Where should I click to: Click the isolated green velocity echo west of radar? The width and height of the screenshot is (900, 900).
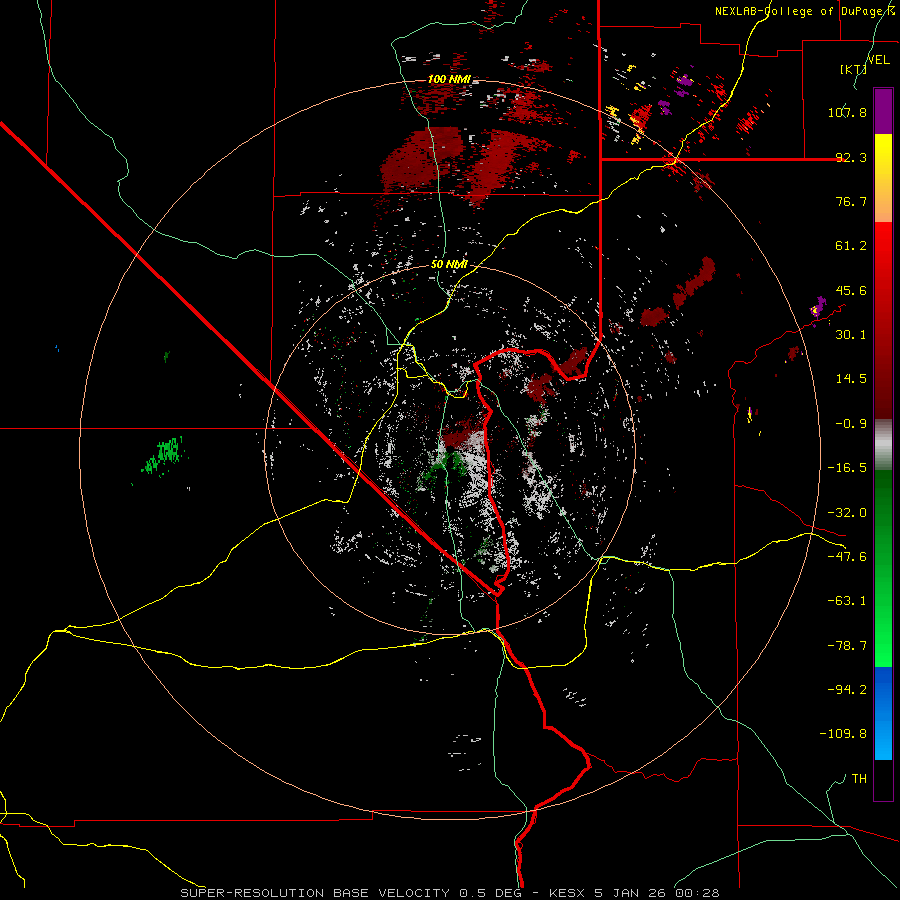coord(164,455)
